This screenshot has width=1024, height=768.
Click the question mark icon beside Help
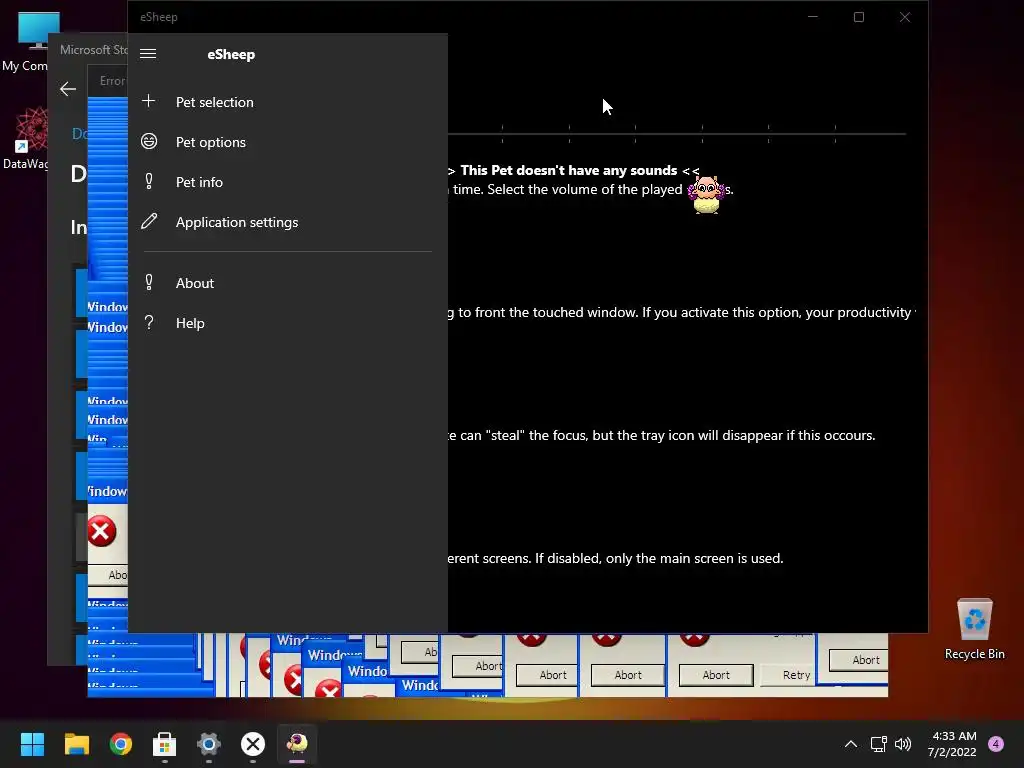pos(149,322)
